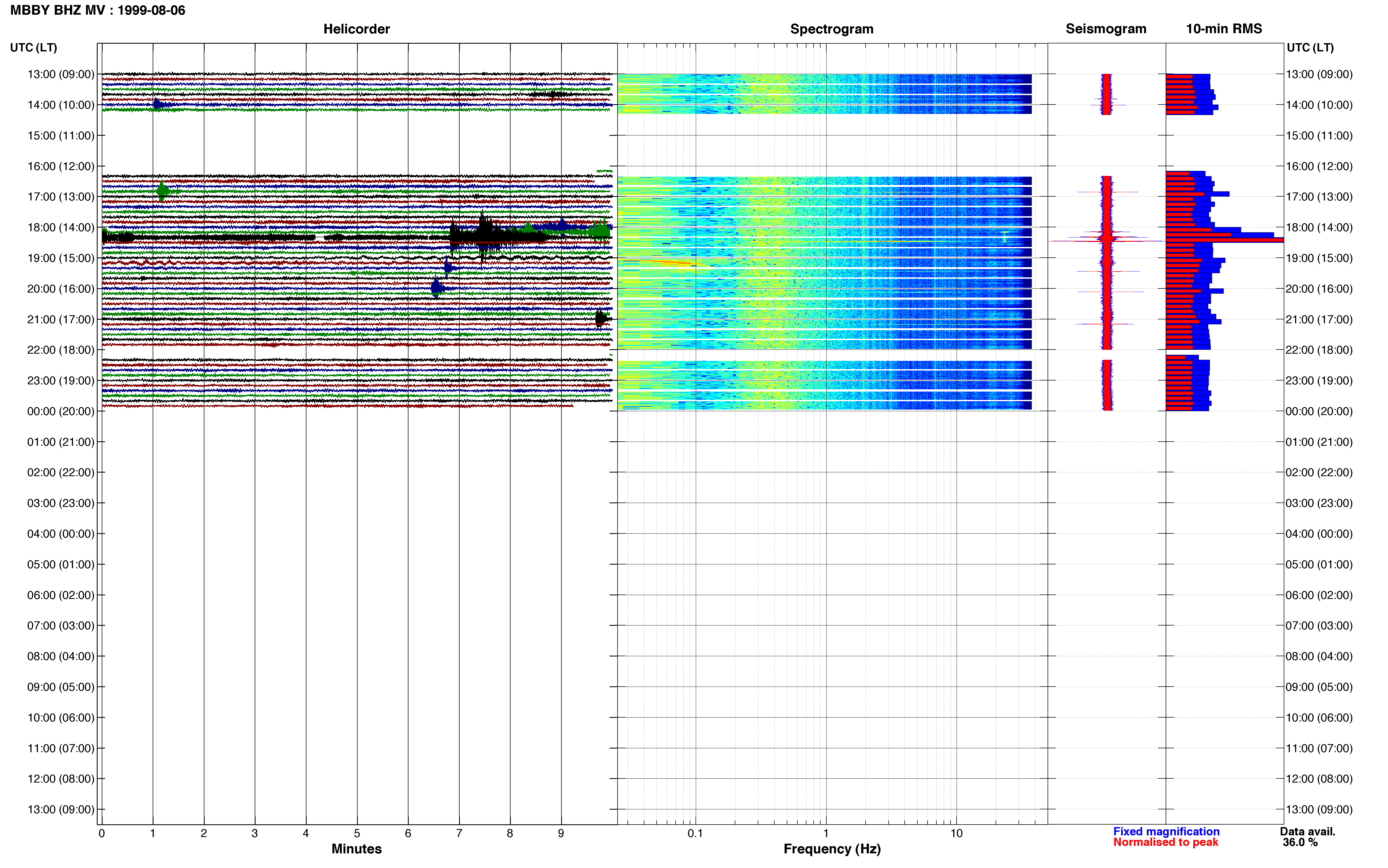Click the 9 tick on Minutes axis

tap(561, 833)
